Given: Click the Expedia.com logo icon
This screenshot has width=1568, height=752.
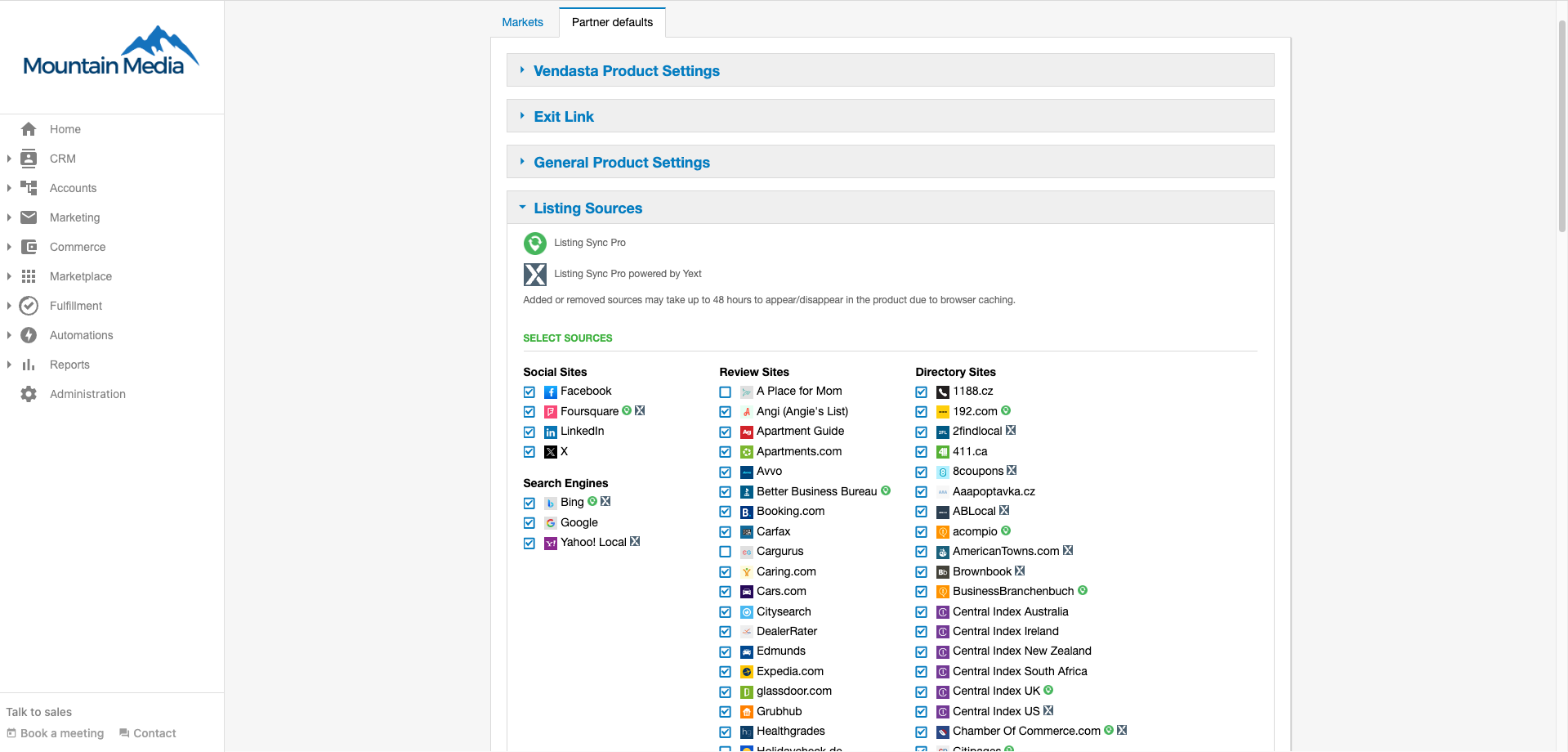Looking at the screenshot, I should 747,672.
